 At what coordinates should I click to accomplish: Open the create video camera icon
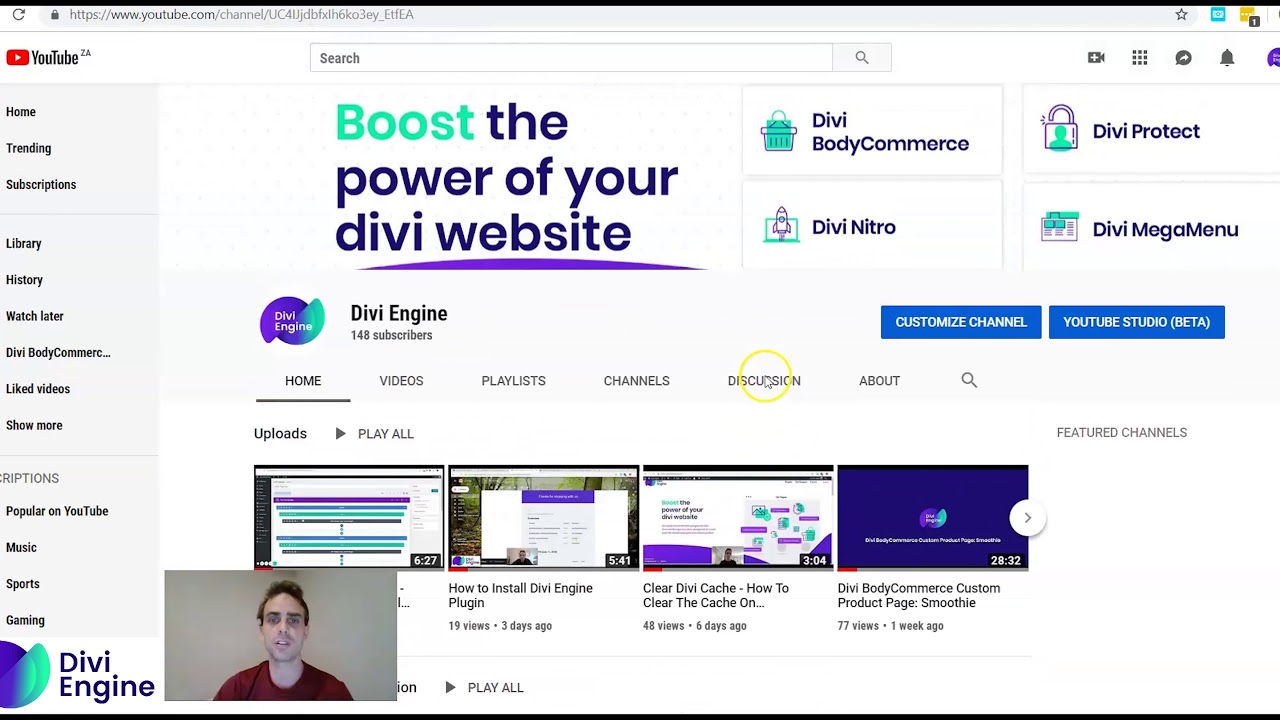[1096, 58]
